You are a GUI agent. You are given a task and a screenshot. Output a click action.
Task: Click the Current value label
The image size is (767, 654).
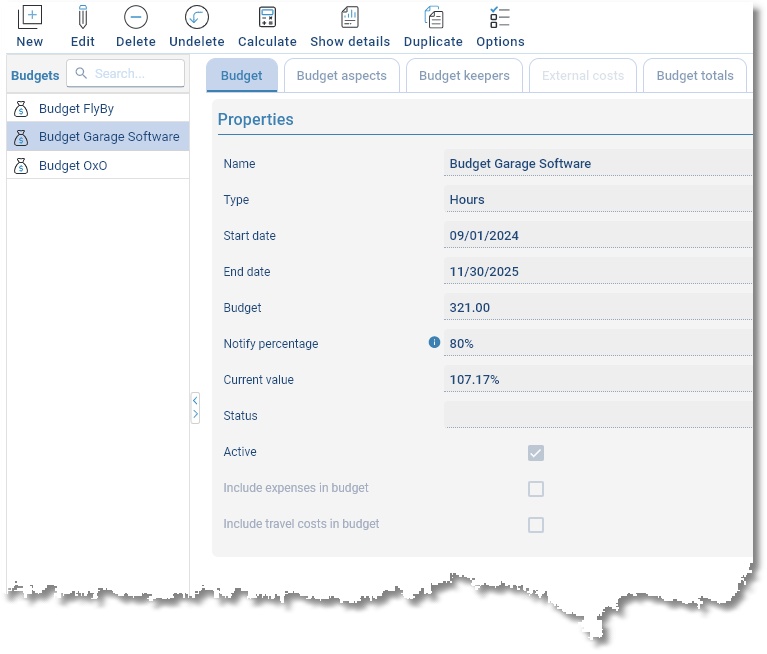click(258, 380)
